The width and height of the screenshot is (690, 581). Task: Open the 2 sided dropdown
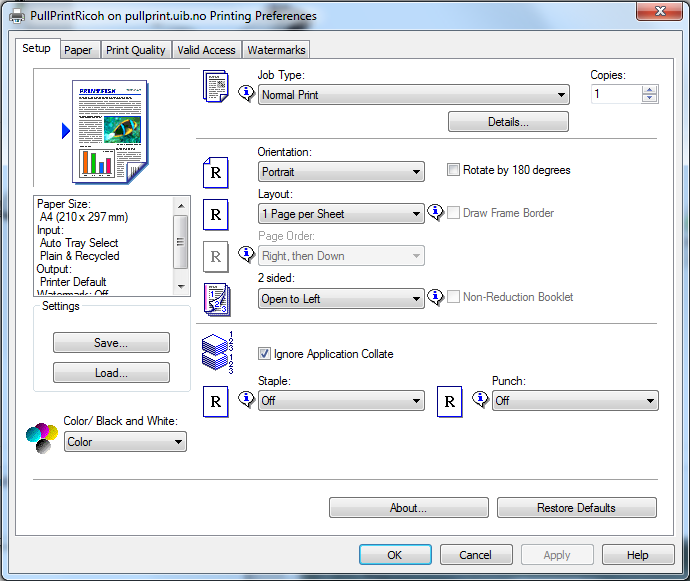[341, 298]
